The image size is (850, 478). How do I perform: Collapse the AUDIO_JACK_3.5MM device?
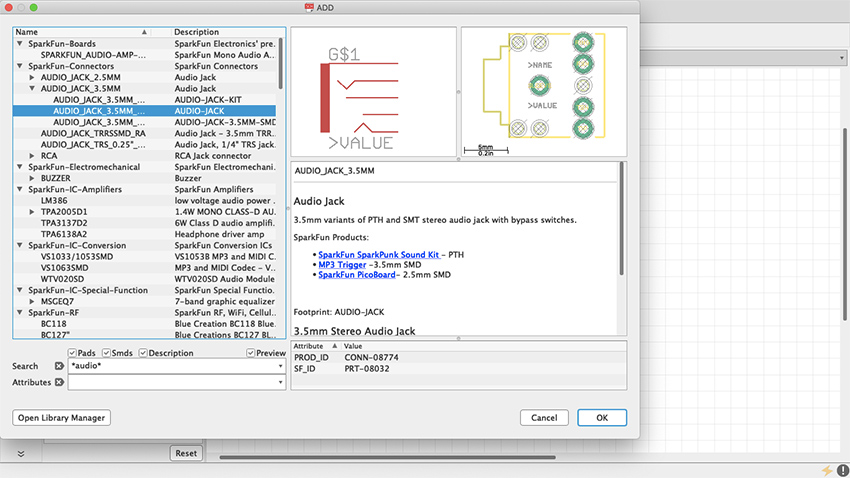32,88
